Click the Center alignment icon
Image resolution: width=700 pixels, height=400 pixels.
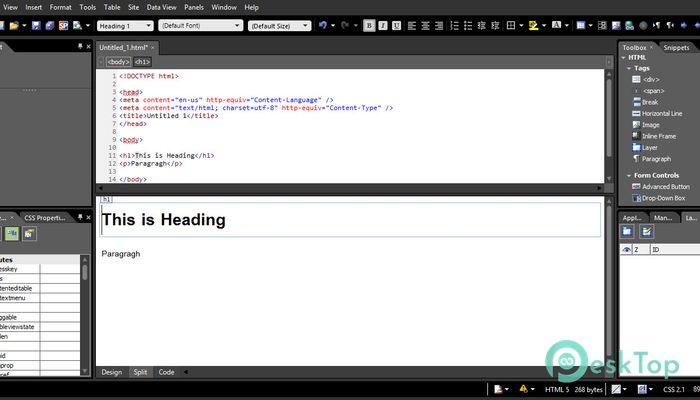(x=425, y=26)
